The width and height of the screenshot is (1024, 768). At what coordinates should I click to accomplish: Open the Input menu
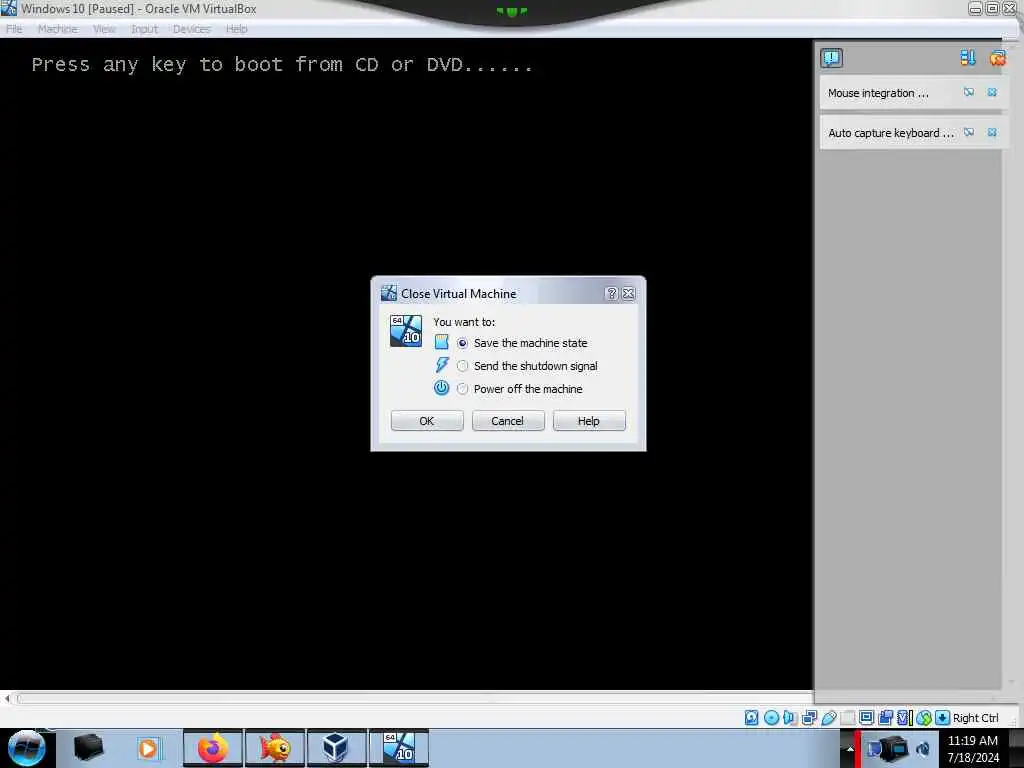144,29
